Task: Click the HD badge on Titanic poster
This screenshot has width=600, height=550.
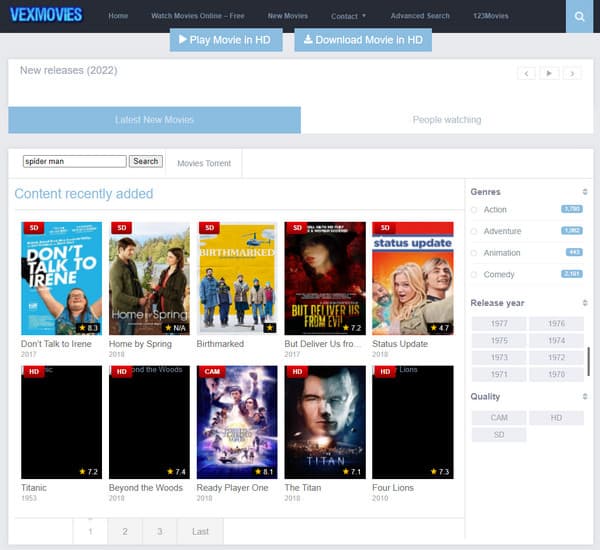Action: point(34,372)
